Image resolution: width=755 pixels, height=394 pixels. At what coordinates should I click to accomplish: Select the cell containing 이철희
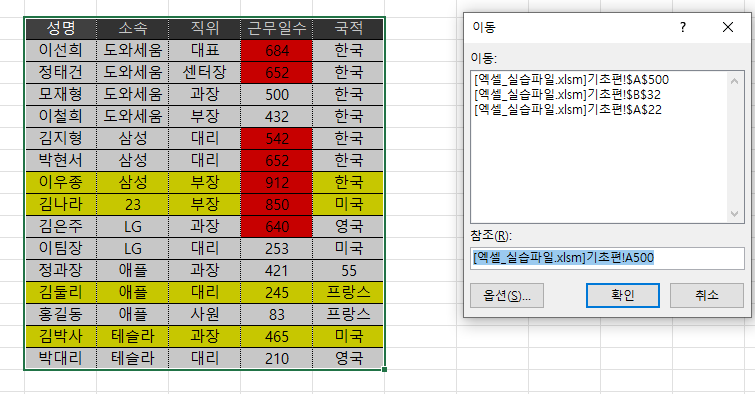[61, 117]
